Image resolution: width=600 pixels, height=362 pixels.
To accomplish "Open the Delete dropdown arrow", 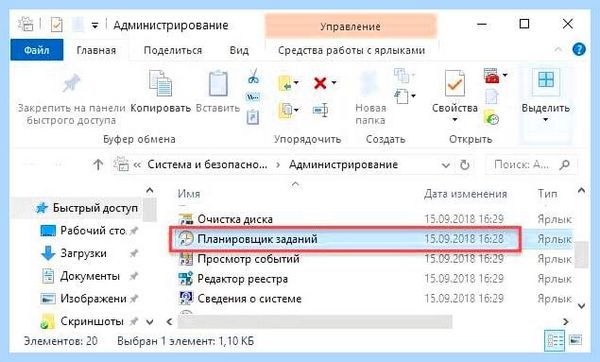I will (x=334, y=83).
